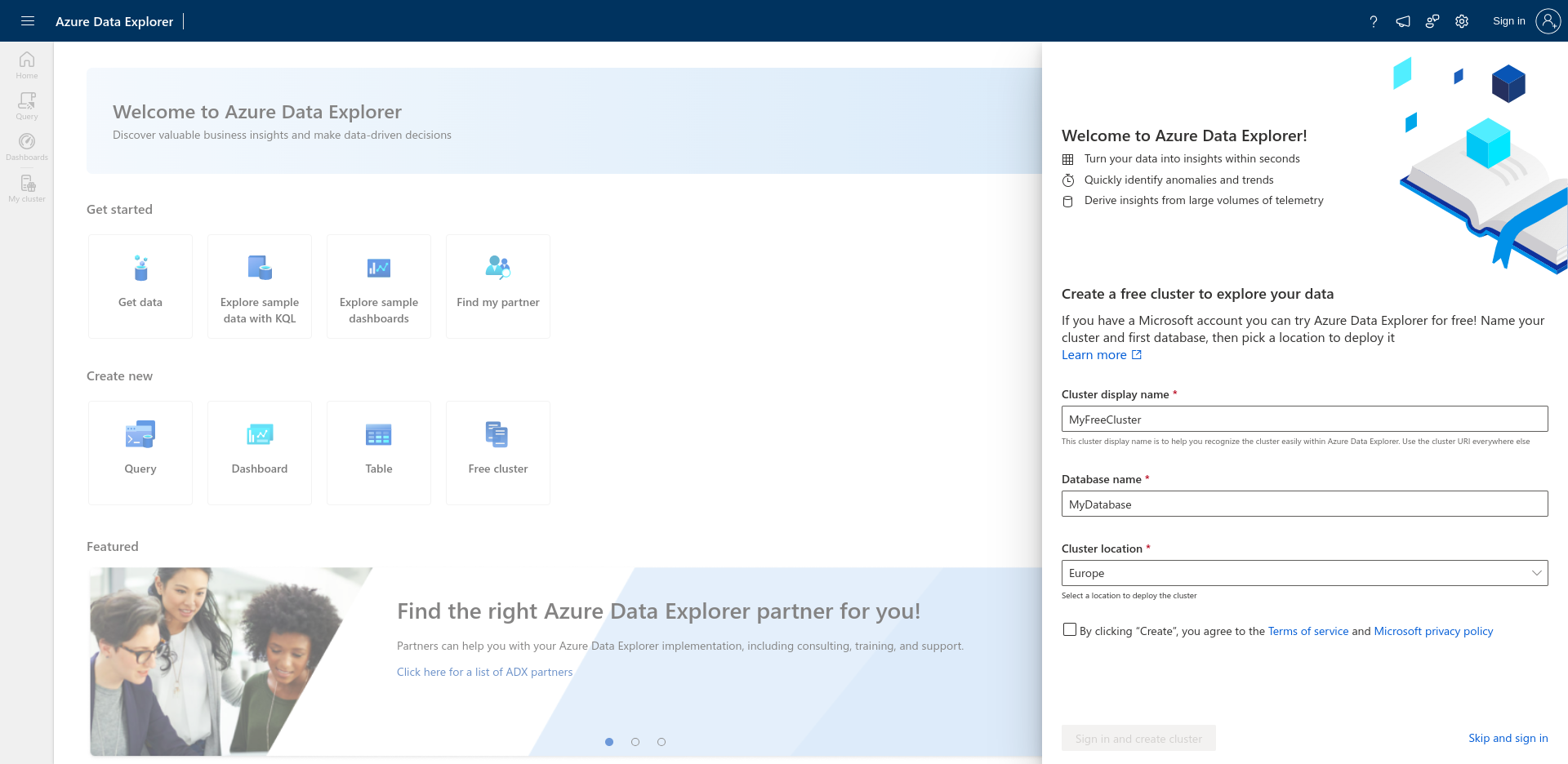The width and height of the screenshot is (1568, 764).
Task: Open Microsoft privacy policy link
Action: click(1433, 631)
